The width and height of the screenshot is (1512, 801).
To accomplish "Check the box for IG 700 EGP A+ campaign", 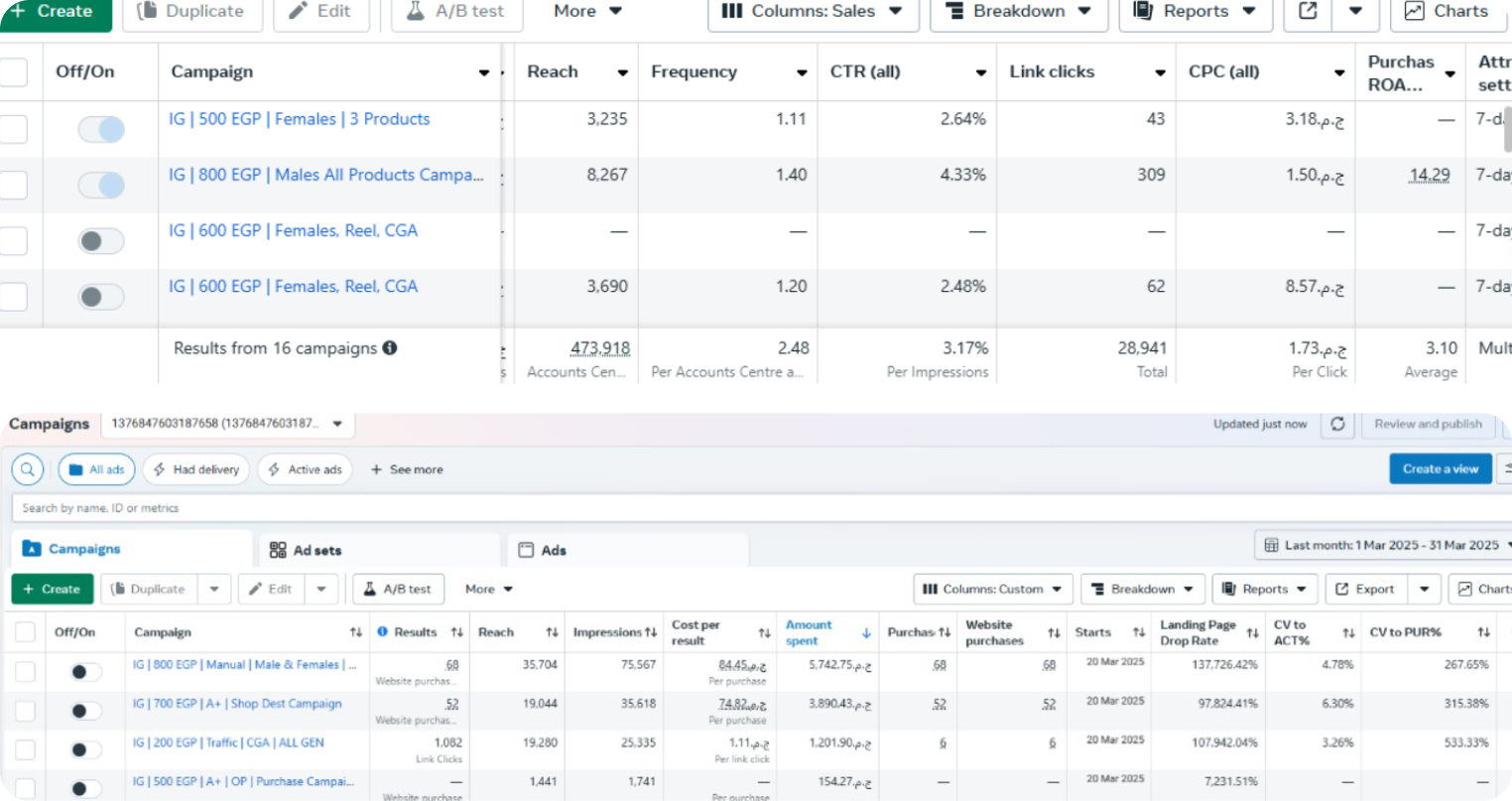I will click(25, 711).
